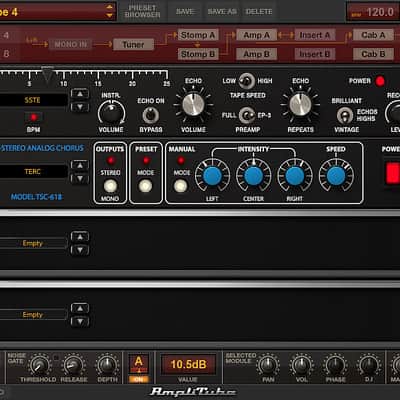400x400 pixels.
Task: Click the 10.5dB value display
Action: pos(188,364)
